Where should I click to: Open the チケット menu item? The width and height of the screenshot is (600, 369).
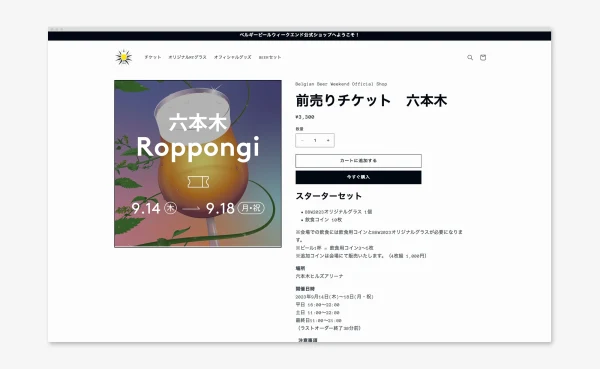pos(153,57)
